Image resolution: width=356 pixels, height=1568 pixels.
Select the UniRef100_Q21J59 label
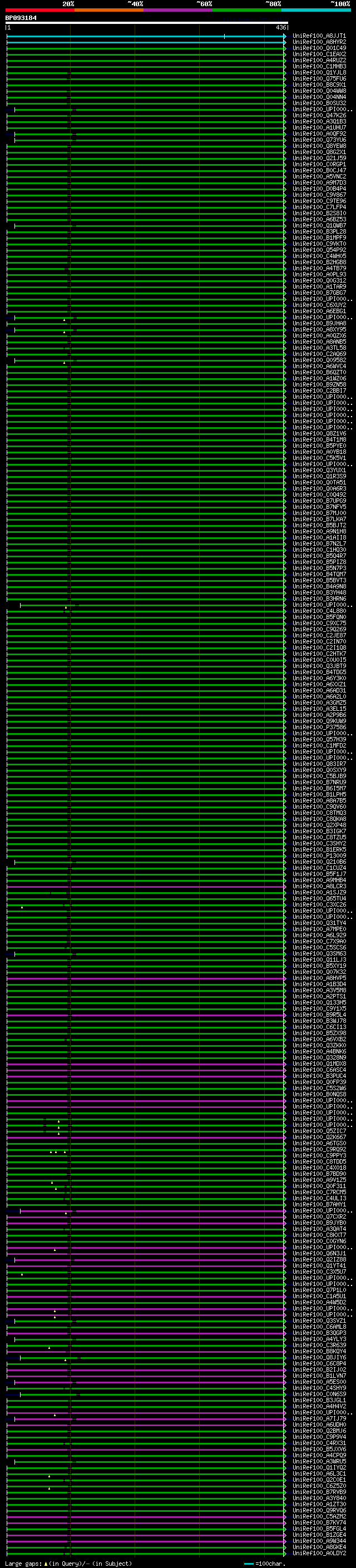click(x=319, y=159)
